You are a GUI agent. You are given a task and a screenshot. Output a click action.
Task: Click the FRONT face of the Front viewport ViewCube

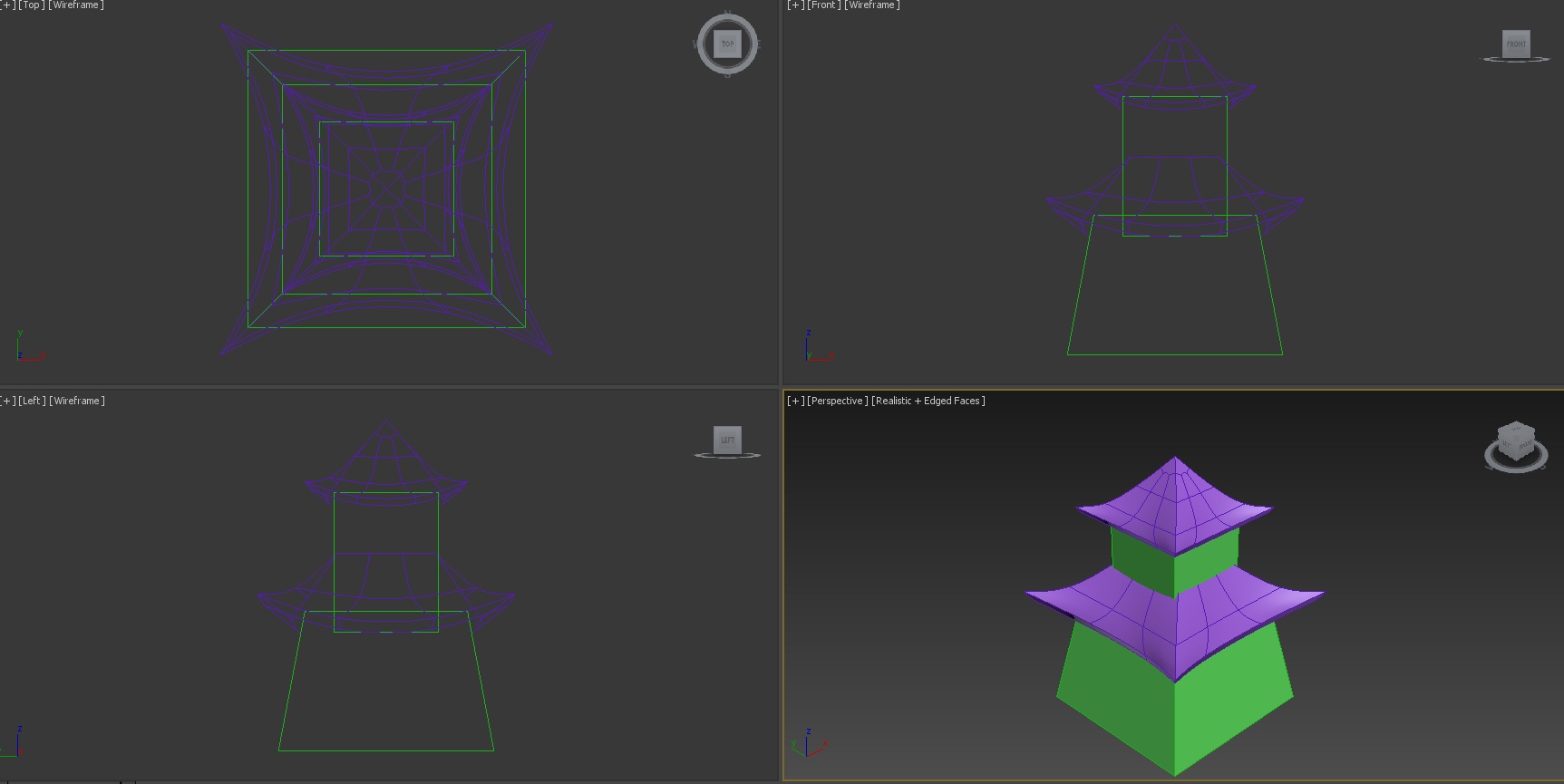coord(1516,44)
